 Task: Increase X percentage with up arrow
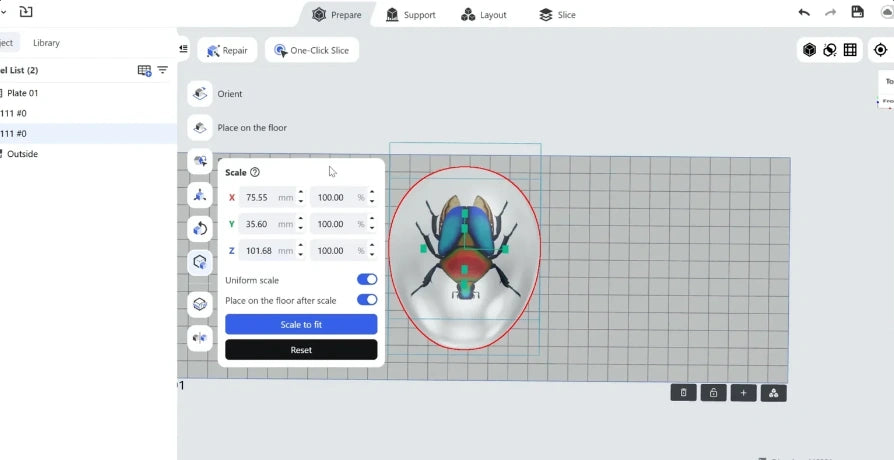pyautogui.click(x=372, y=193)
